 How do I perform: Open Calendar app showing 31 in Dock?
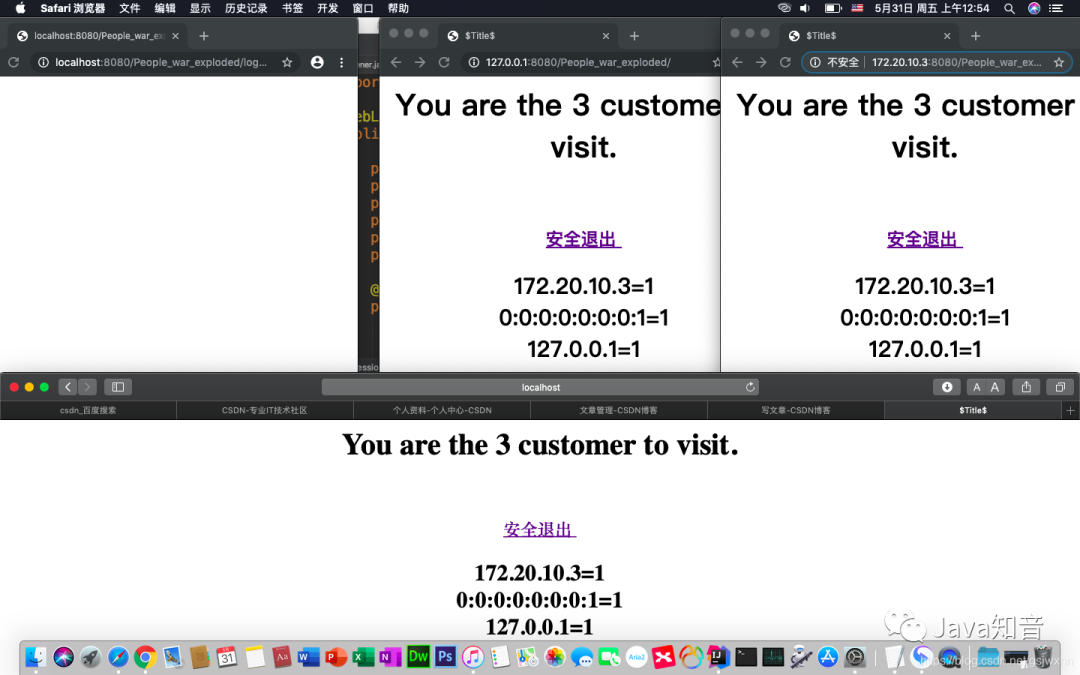pos(227,657)
